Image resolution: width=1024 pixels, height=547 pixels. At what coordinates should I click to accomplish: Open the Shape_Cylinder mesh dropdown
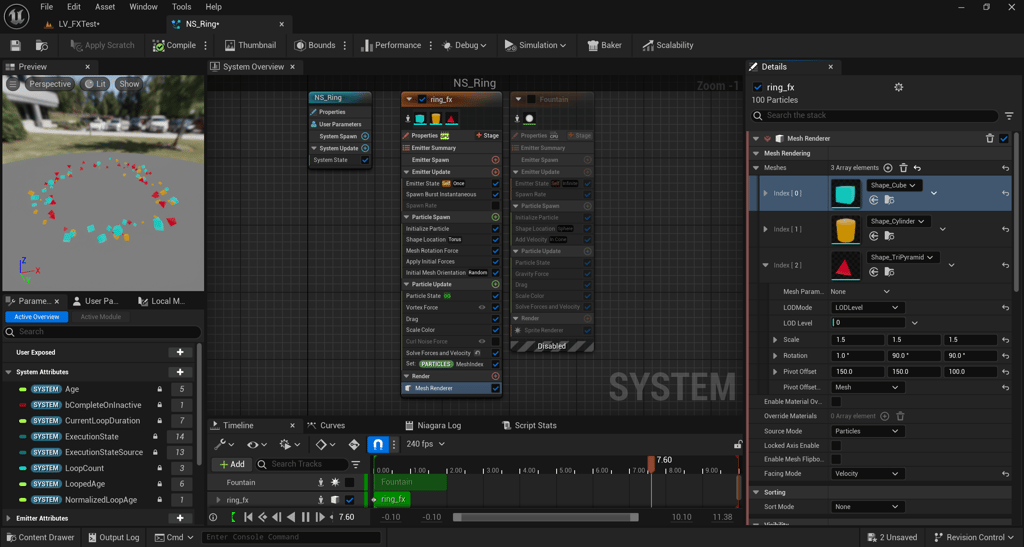point(898,221)
